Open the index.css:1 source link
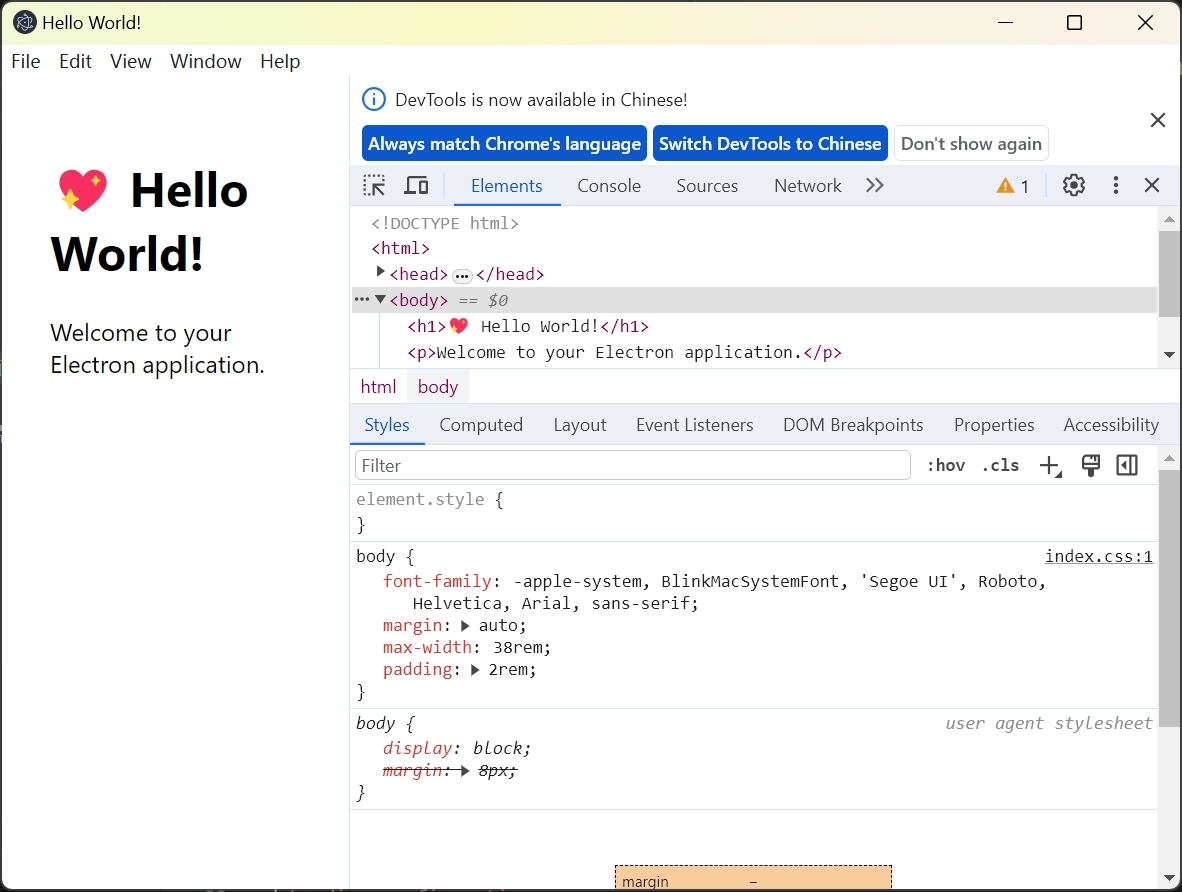 (1098, 557)
